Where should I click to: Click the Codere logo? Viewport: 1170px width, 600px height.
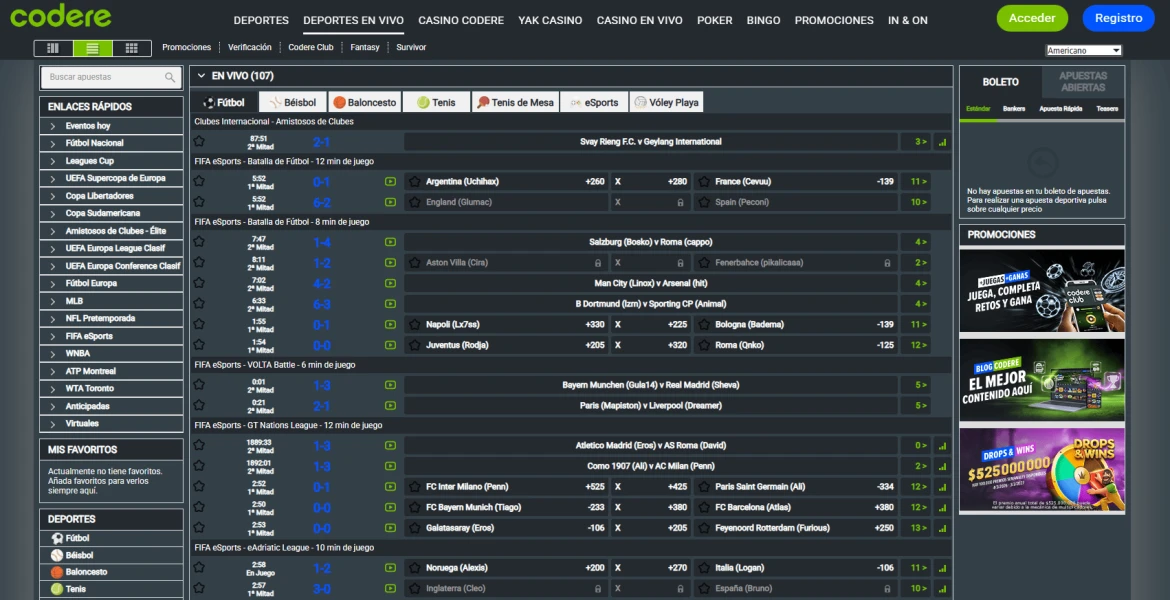(60, 15)
